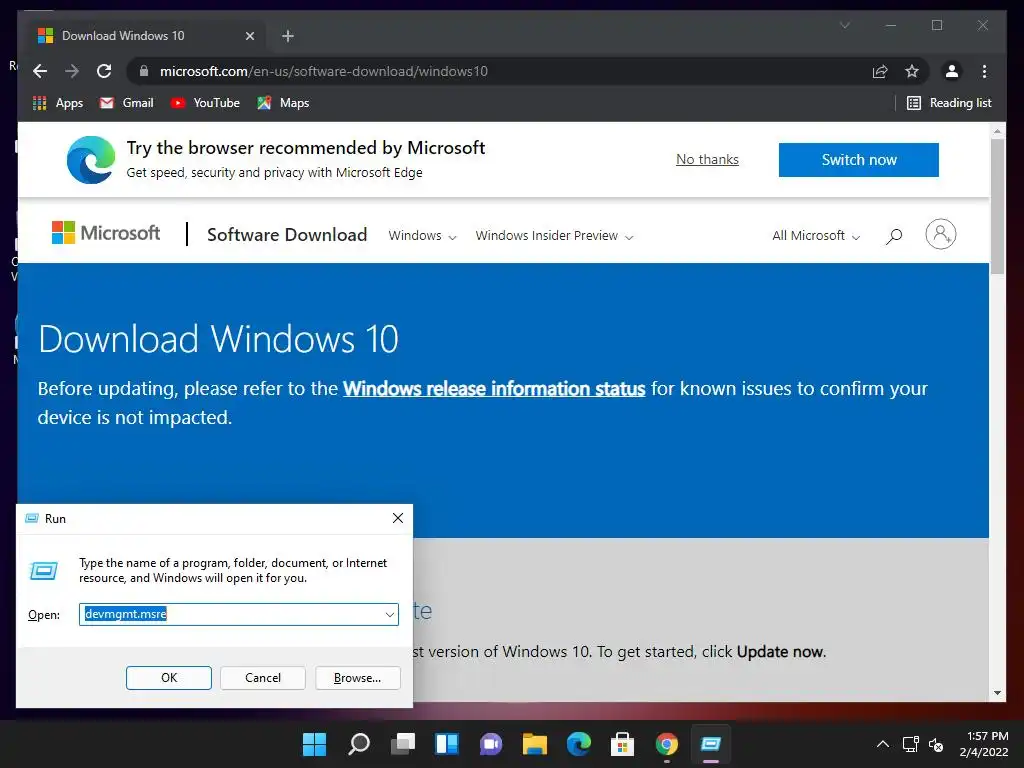Image resolution: width=1024 pixels, height=768 pixels.
Task: Click the page scrollbar up arrow
Action: pos(997,131)
